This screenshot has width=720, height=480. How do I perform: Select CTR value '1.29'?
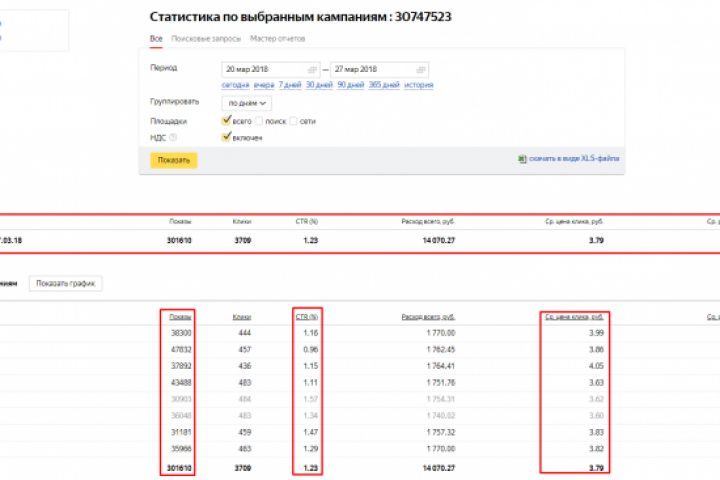click(x=311, y=449)
